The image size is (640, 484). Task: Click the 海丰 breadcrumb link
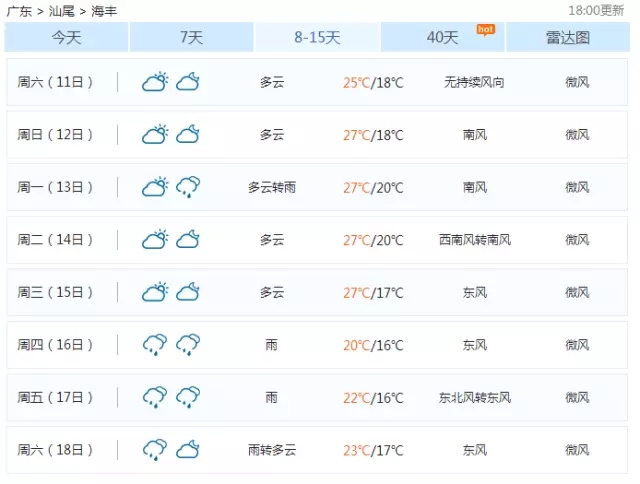103,10
